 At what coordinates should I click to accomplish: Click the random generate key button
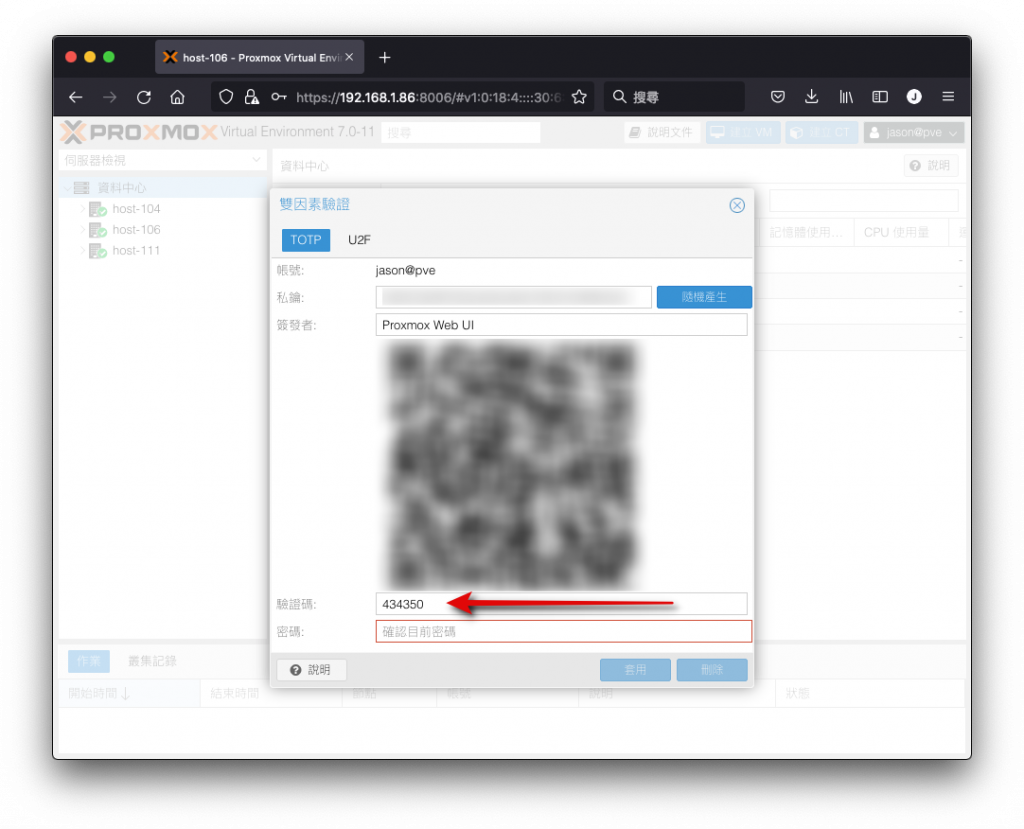pos(704,297)
